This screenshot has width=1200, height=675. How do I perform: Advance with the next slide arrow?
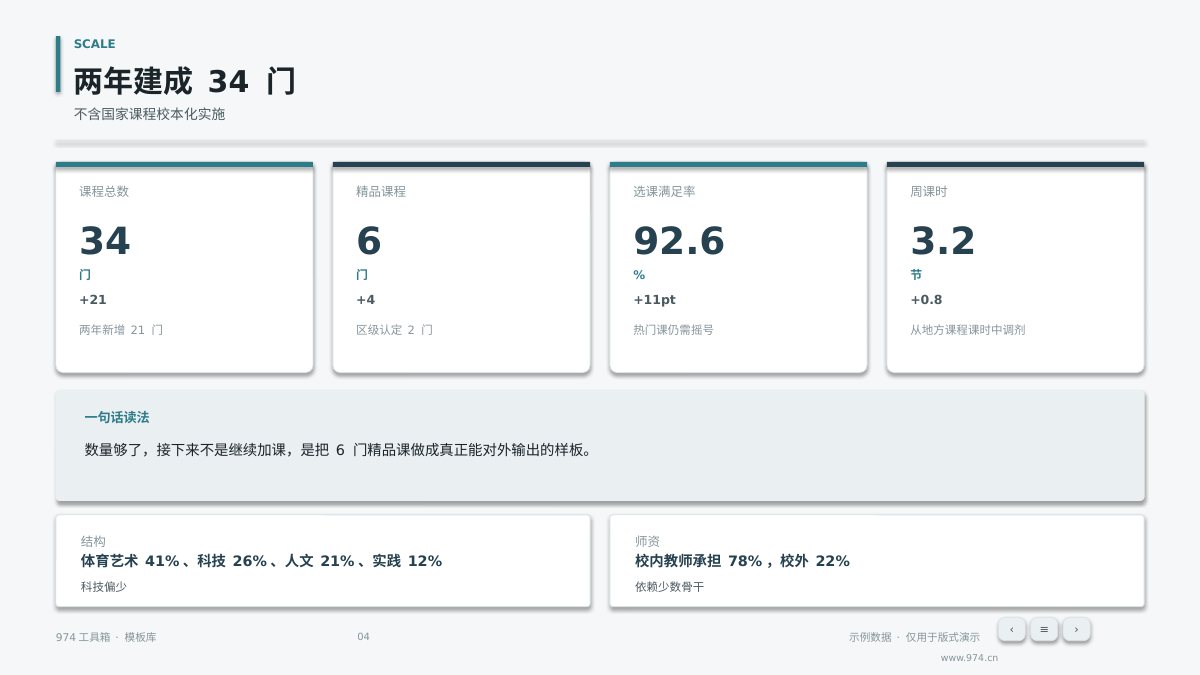click(x=1076, y=629)
